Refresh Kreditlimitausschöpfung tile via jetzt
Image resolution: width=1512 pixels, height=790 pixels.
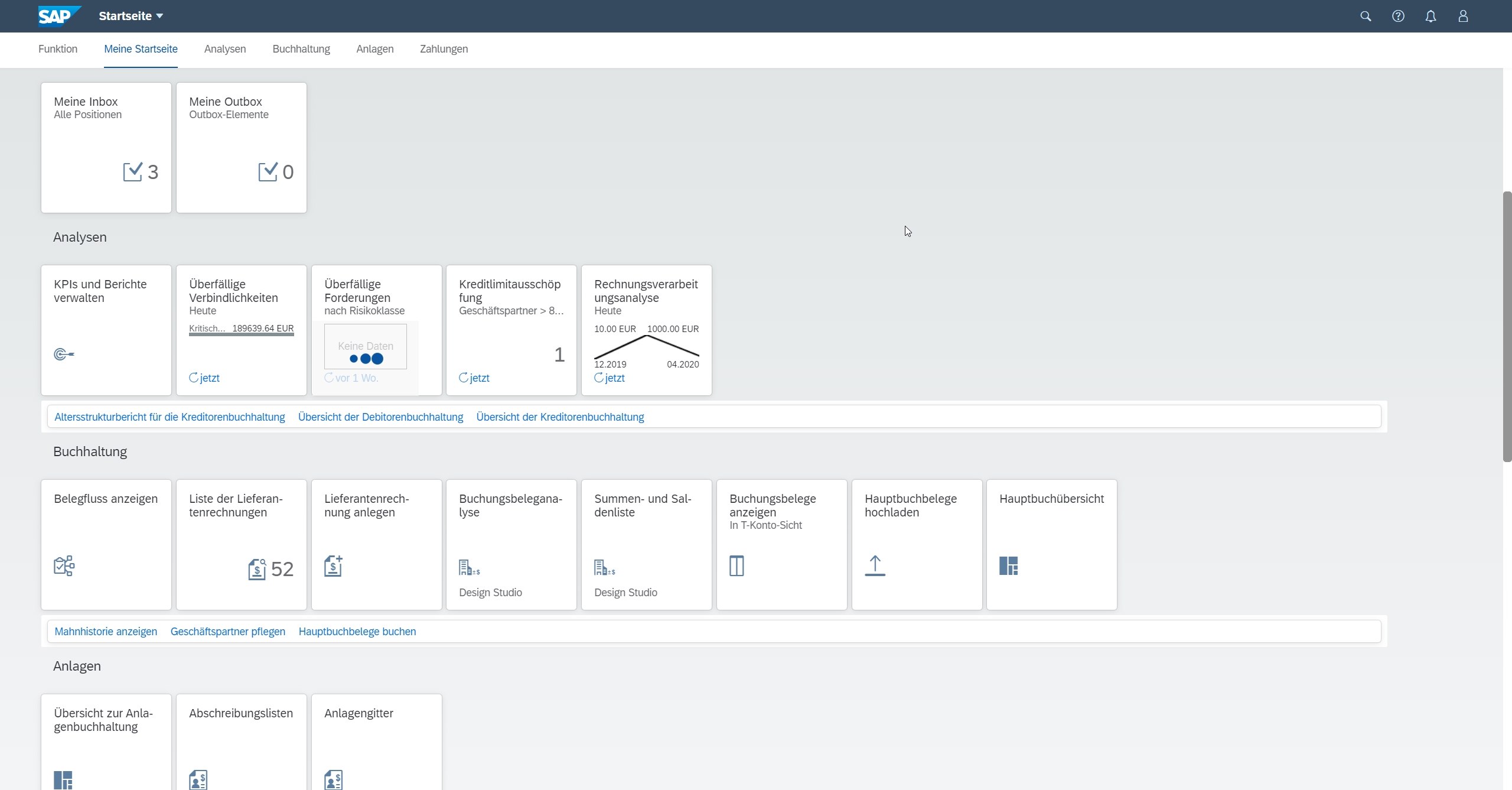click(474, 378)
